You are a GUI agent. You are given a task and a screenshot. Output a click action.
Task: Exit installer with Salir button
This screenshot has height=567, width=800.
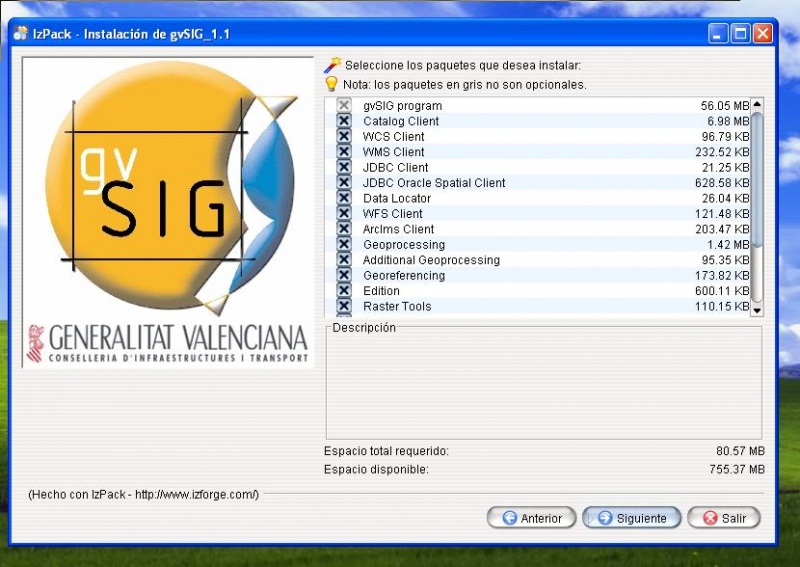(x=724, y=518)
